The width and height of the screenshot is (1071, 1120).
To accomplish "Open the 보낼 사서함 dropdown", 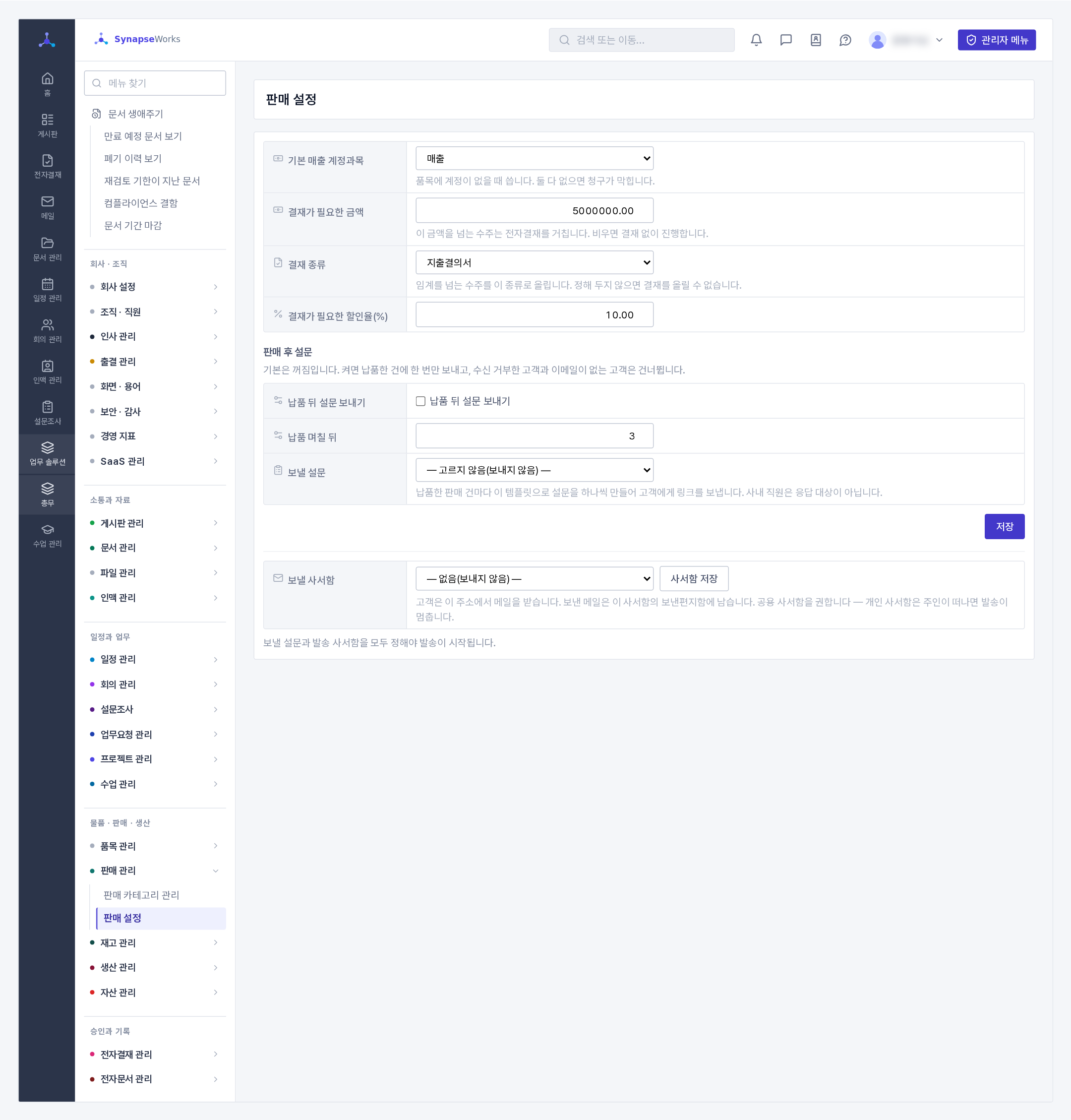I will coord(535,578).
